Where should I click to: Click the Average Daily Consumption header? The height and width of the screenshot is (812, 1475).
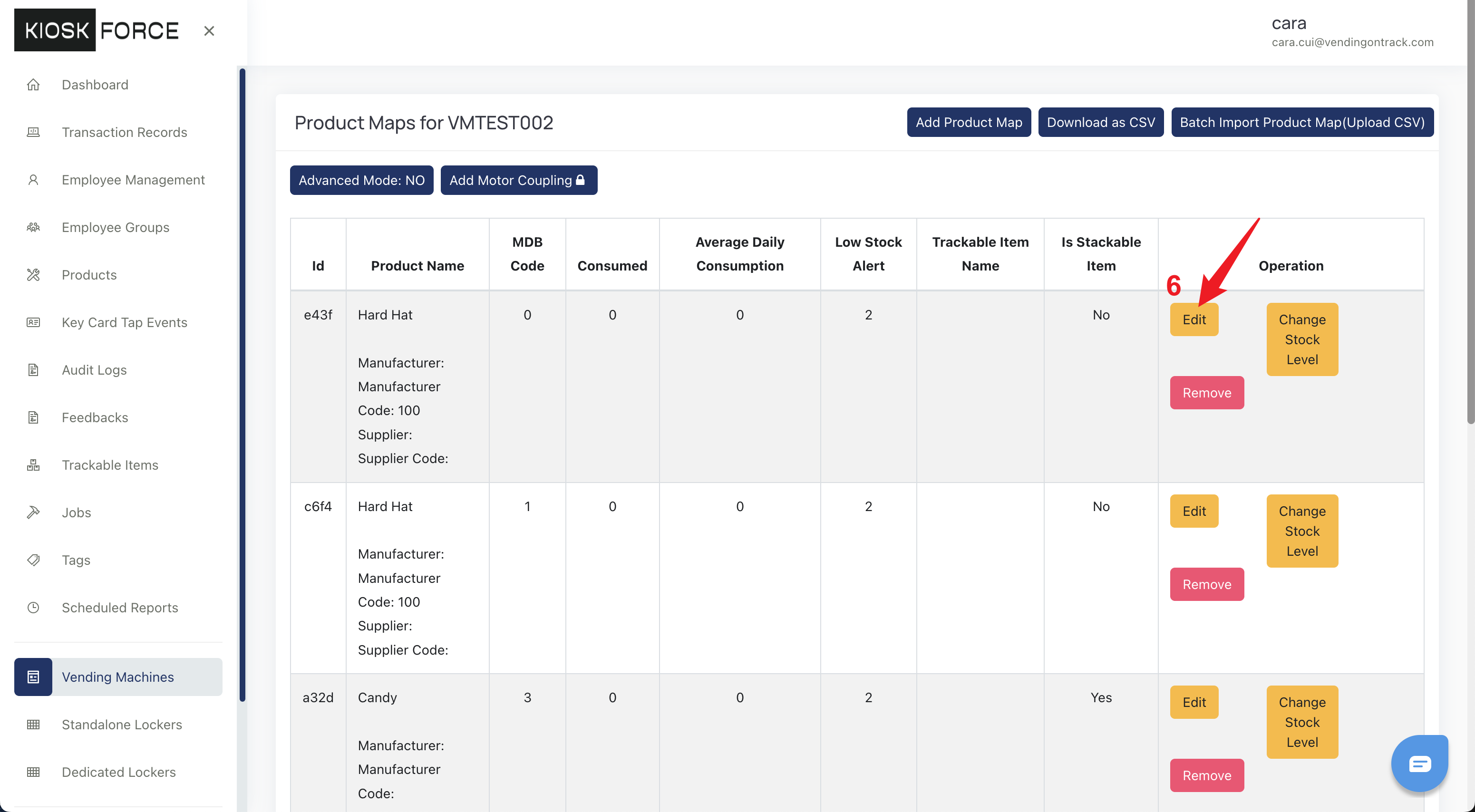740,254
